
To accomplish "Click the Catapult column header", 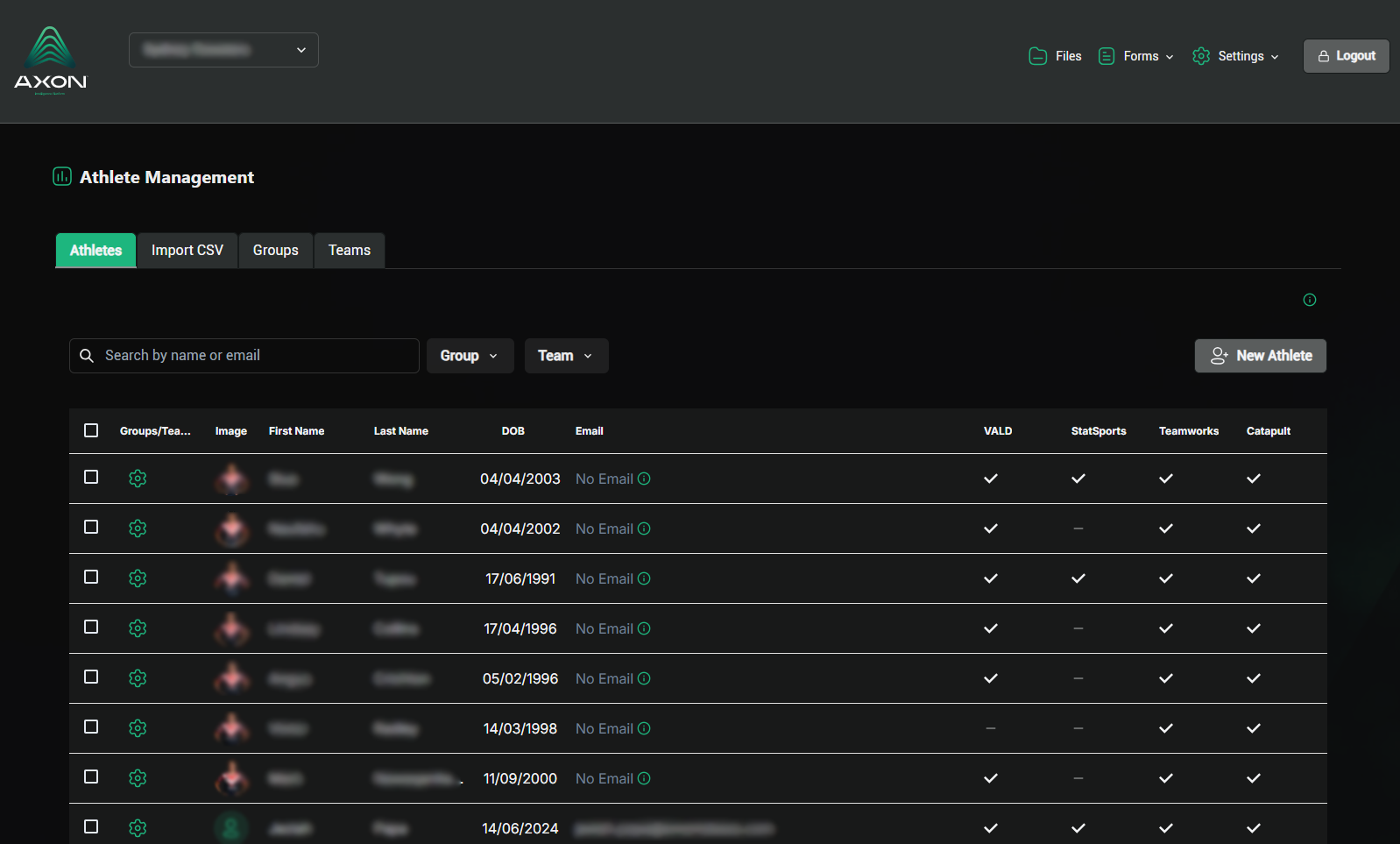I will tap(1269, 431).
